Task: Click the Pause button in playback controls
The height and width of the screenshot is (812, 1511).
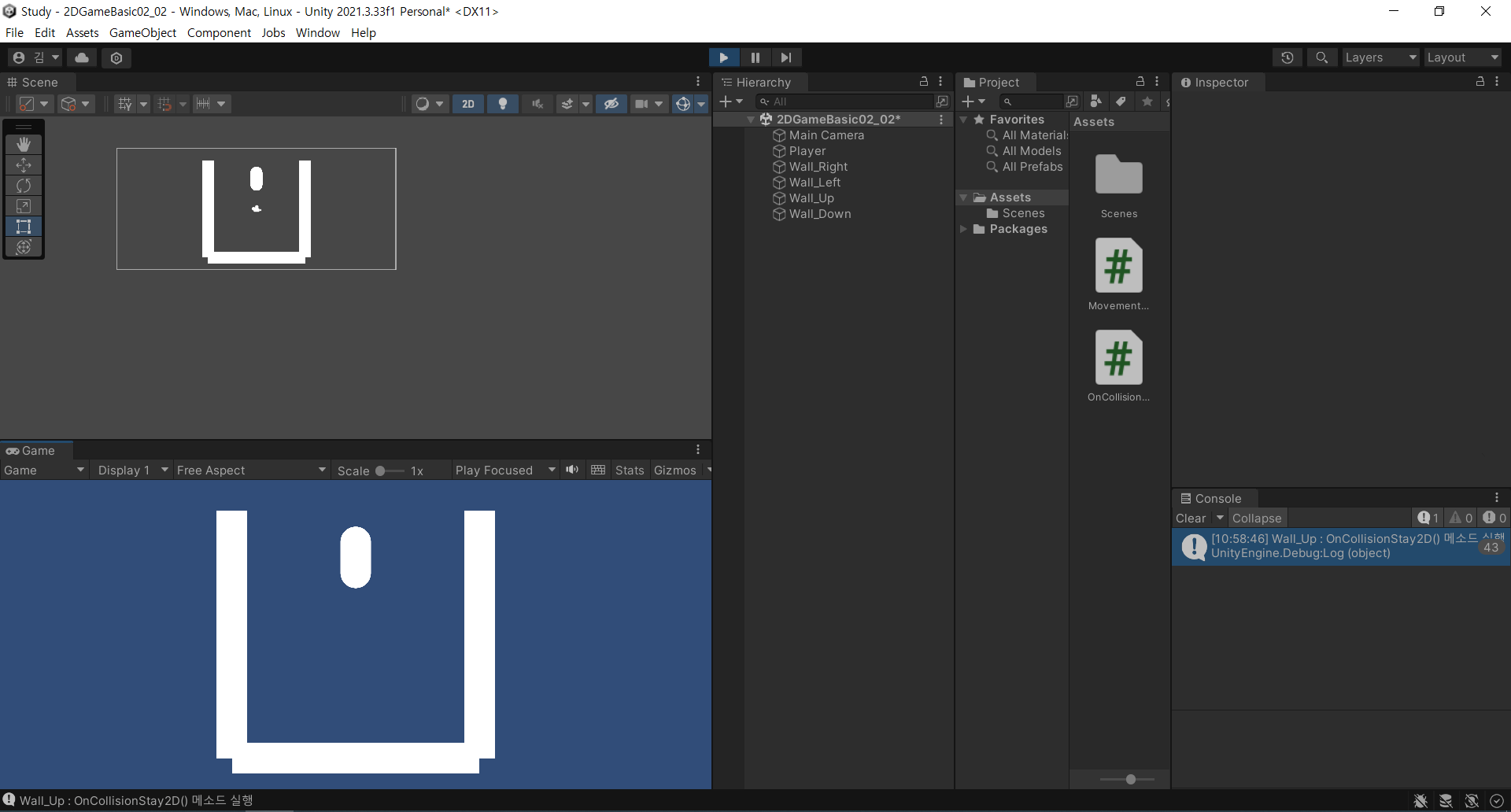Action: coord(755,57)
